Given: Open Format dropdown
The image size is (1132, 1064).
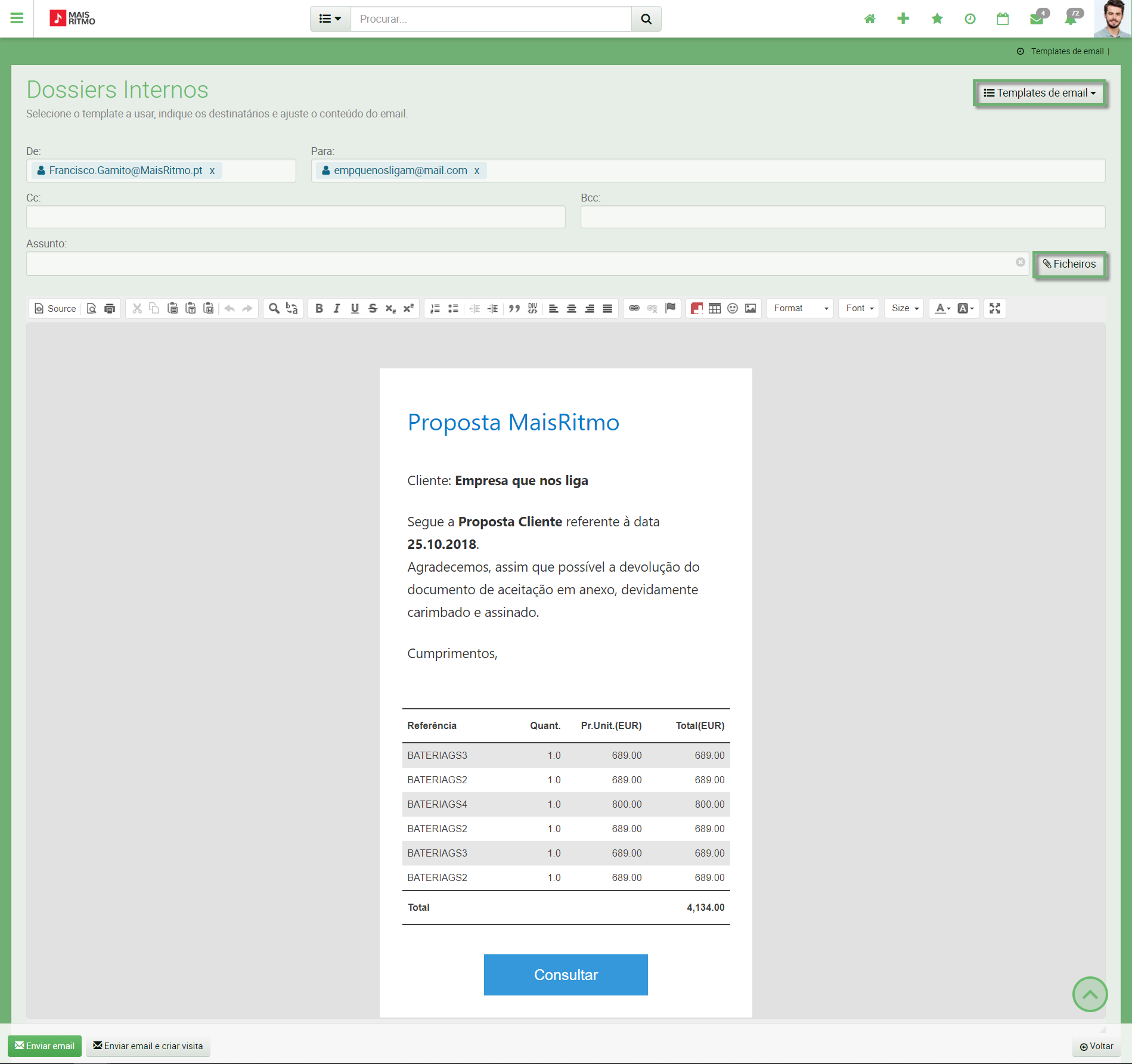Looking at the screenshot, I should [x=800, y=308].
